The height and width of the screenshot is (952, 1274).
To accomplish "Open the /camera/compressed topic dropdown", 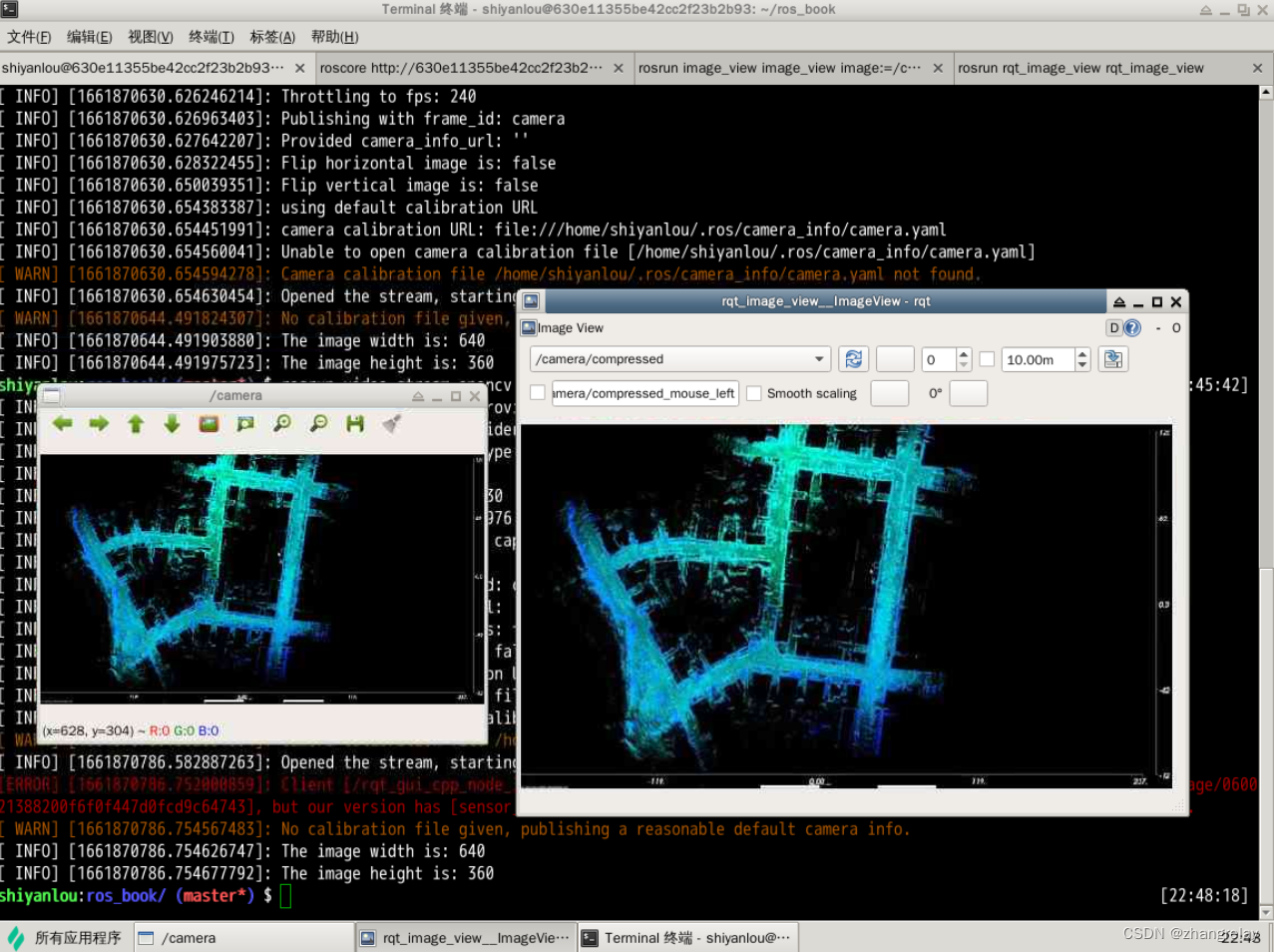I will pyautogui.click(x=820, y=359).
